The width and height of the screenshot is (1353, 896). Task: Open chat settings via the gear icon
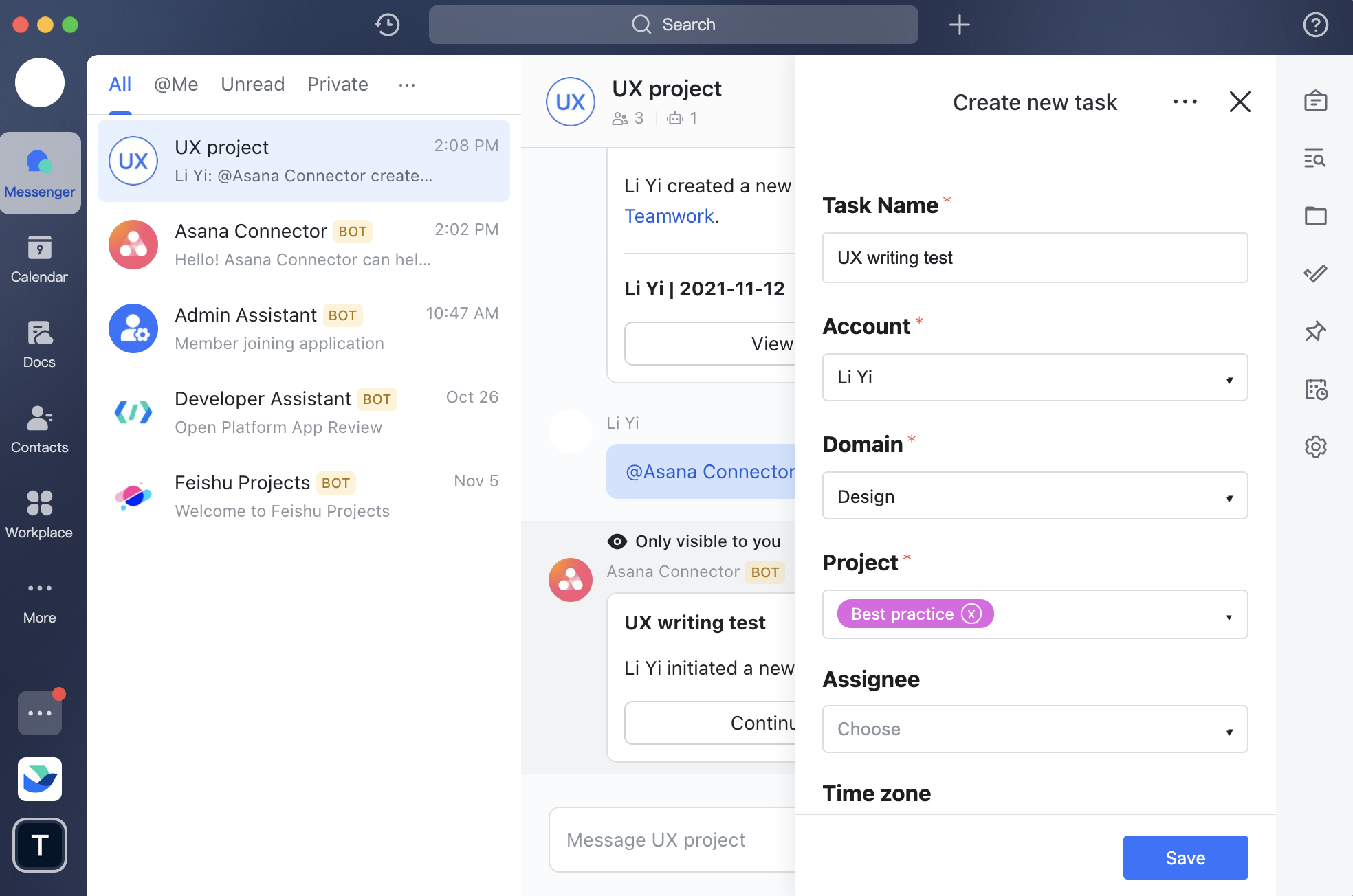pyautogui.click(x=1316, y=447)
